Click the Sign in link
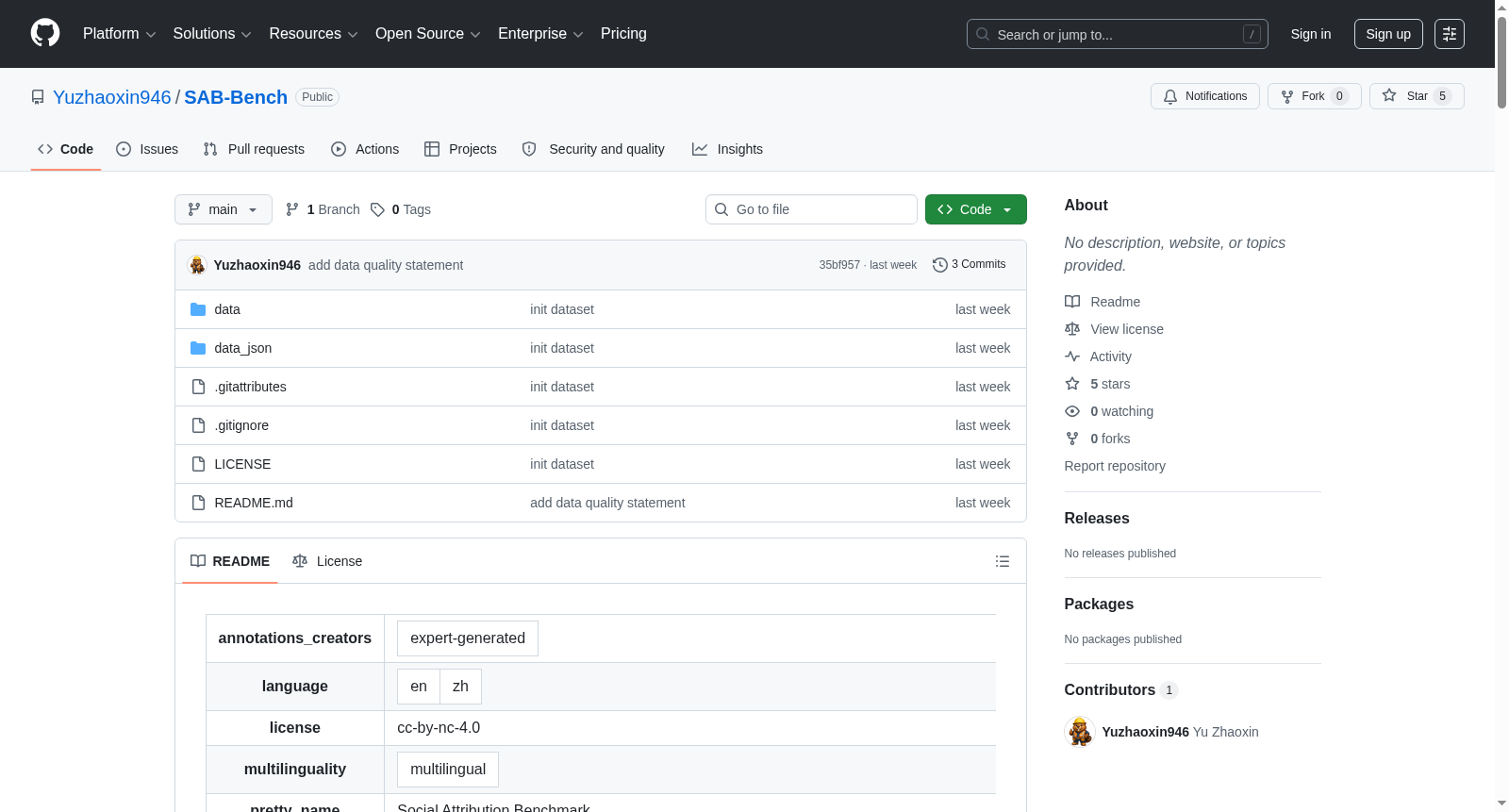 coord(1311,34)
